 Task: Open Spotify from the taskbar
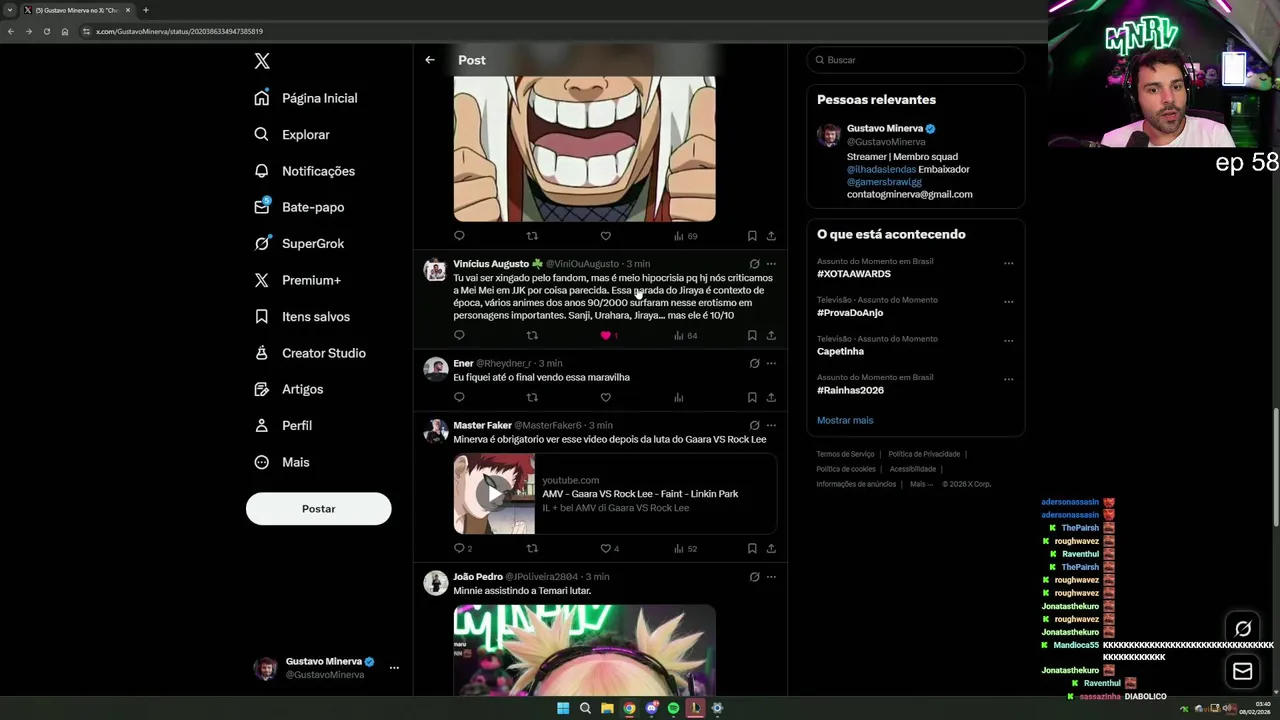[x=673, y=708]
